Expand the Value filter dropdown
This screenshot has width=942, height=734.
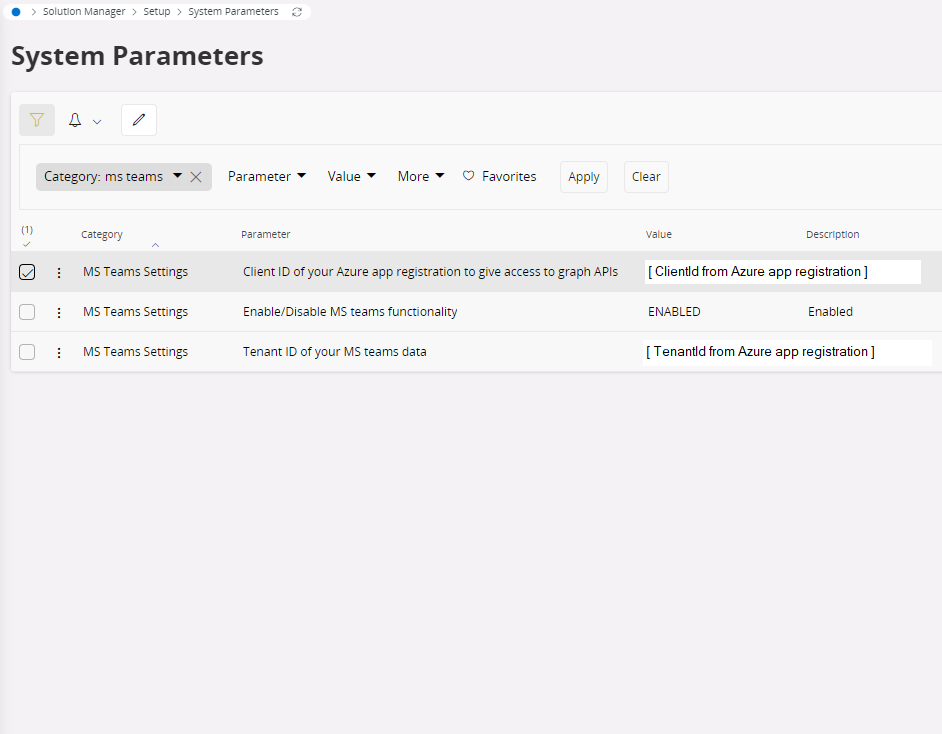pos(351,176)
